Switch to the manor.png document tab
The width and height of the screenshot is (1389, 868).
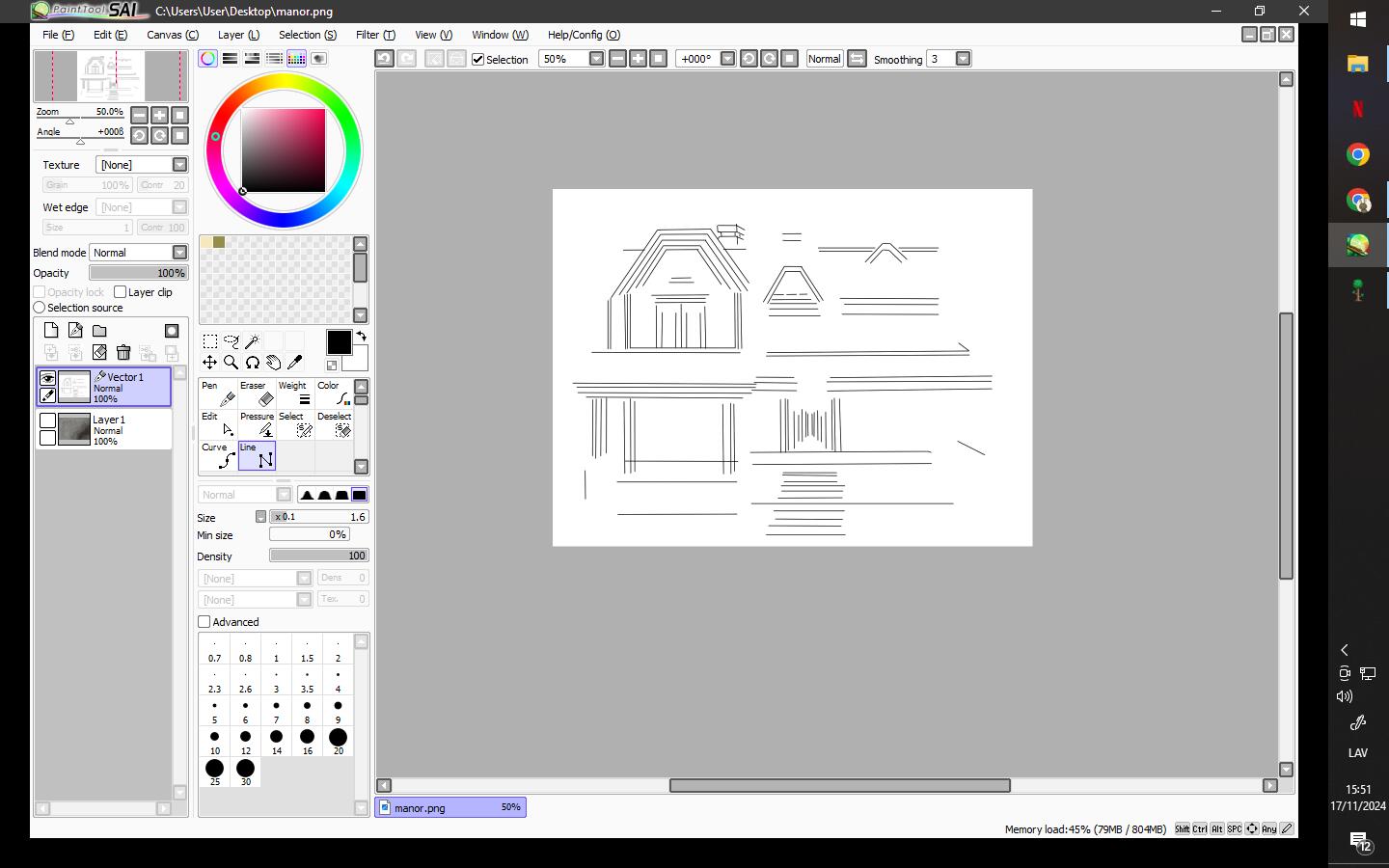449,807
